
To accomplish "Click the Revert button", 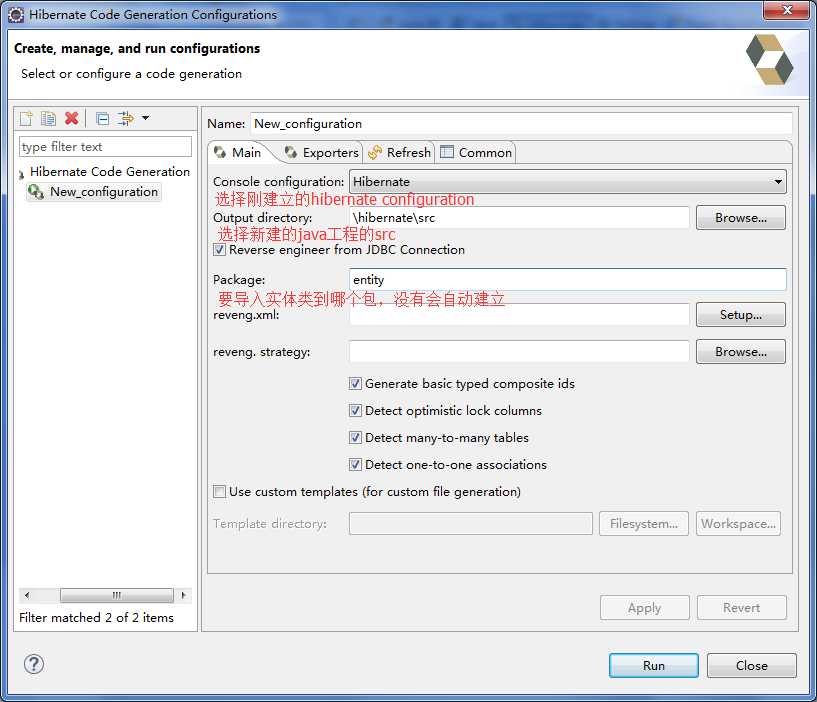I will click(741, 608).
